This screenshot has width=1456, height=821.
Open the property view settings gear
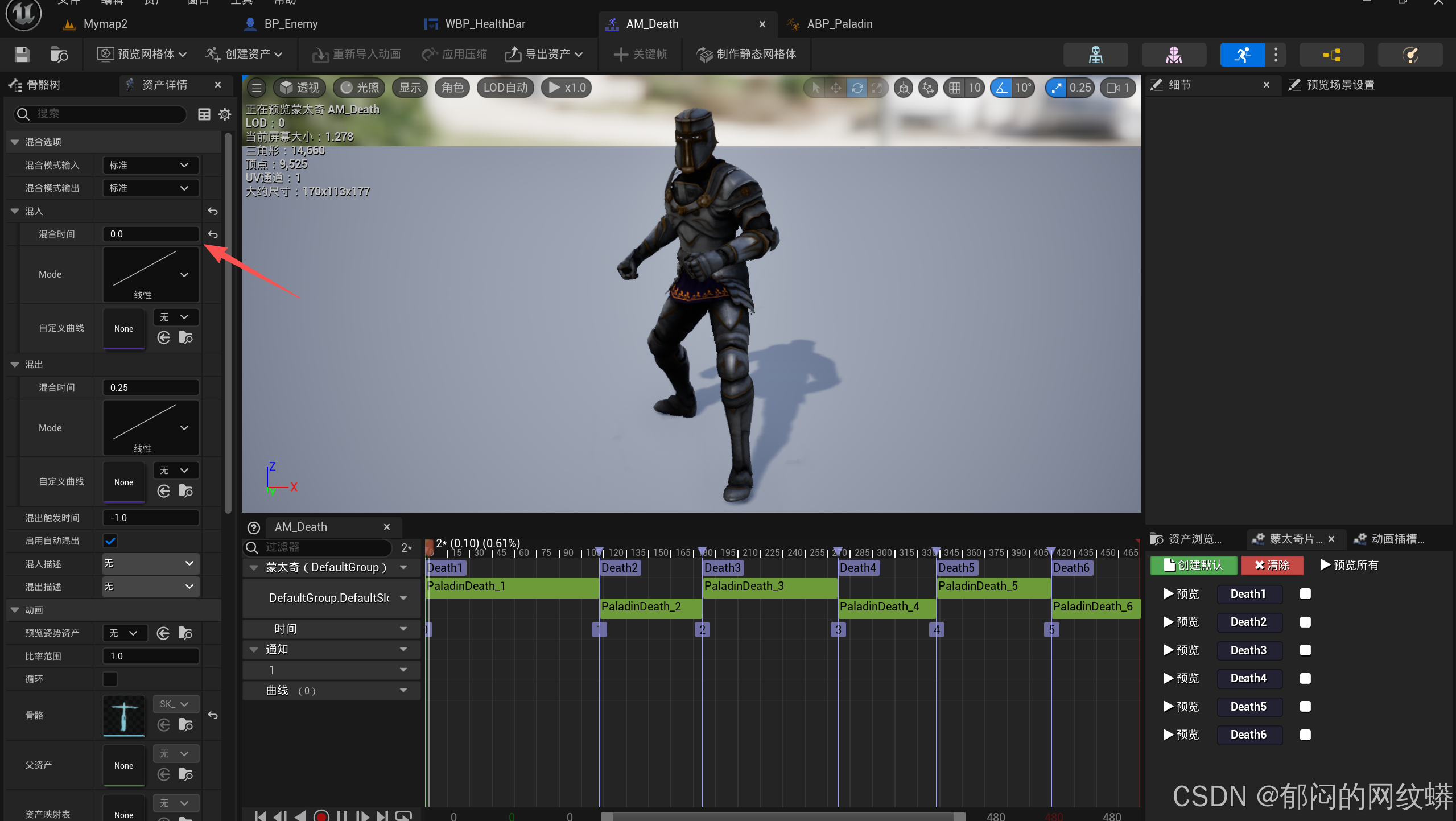[225, 114]
